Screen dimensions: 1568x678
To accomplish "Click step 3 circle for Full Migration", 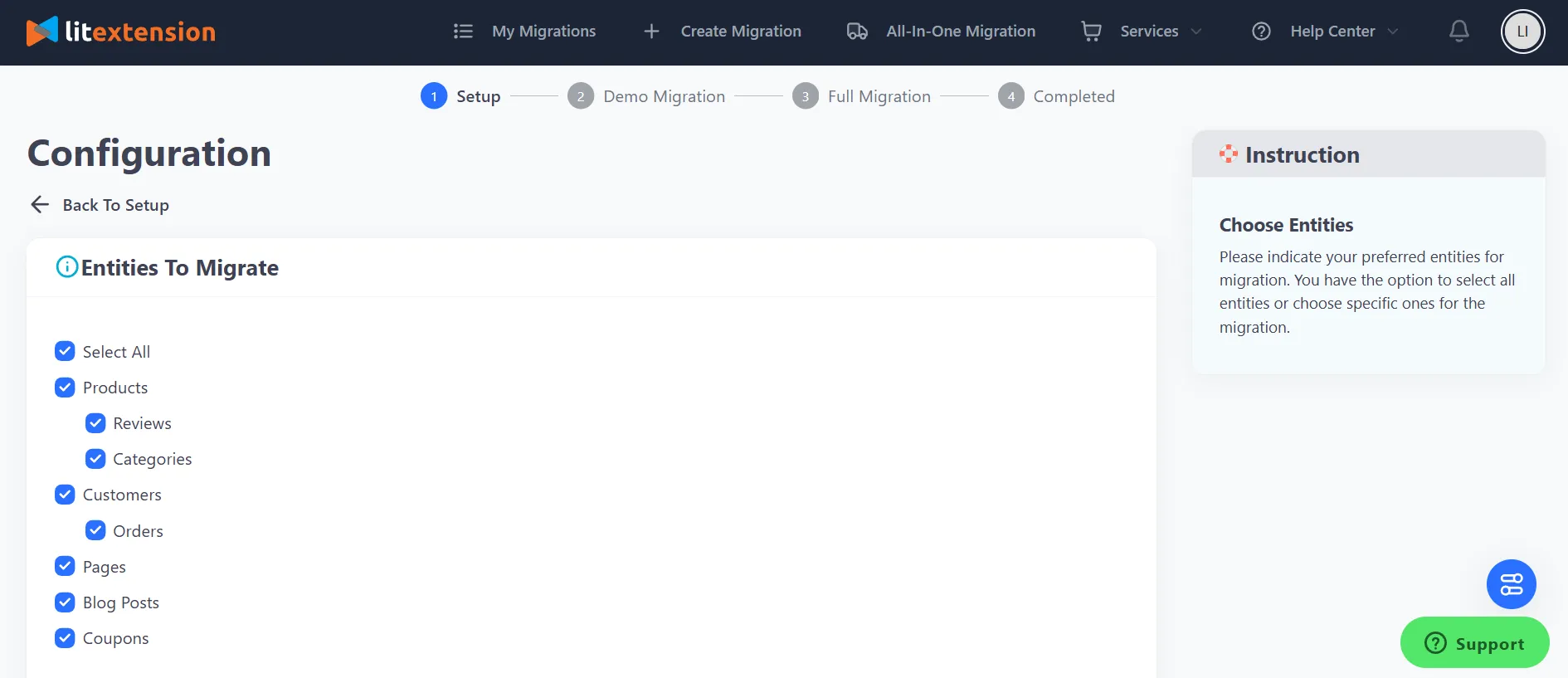I will [805, 96].
